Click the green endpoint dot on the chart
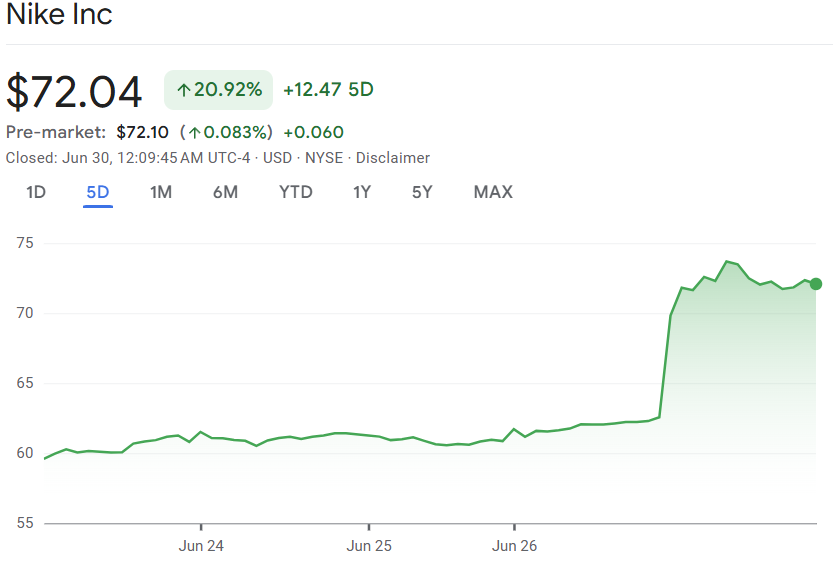The height and width of the screenshot is (566, 833). click(x=816, y=284)
